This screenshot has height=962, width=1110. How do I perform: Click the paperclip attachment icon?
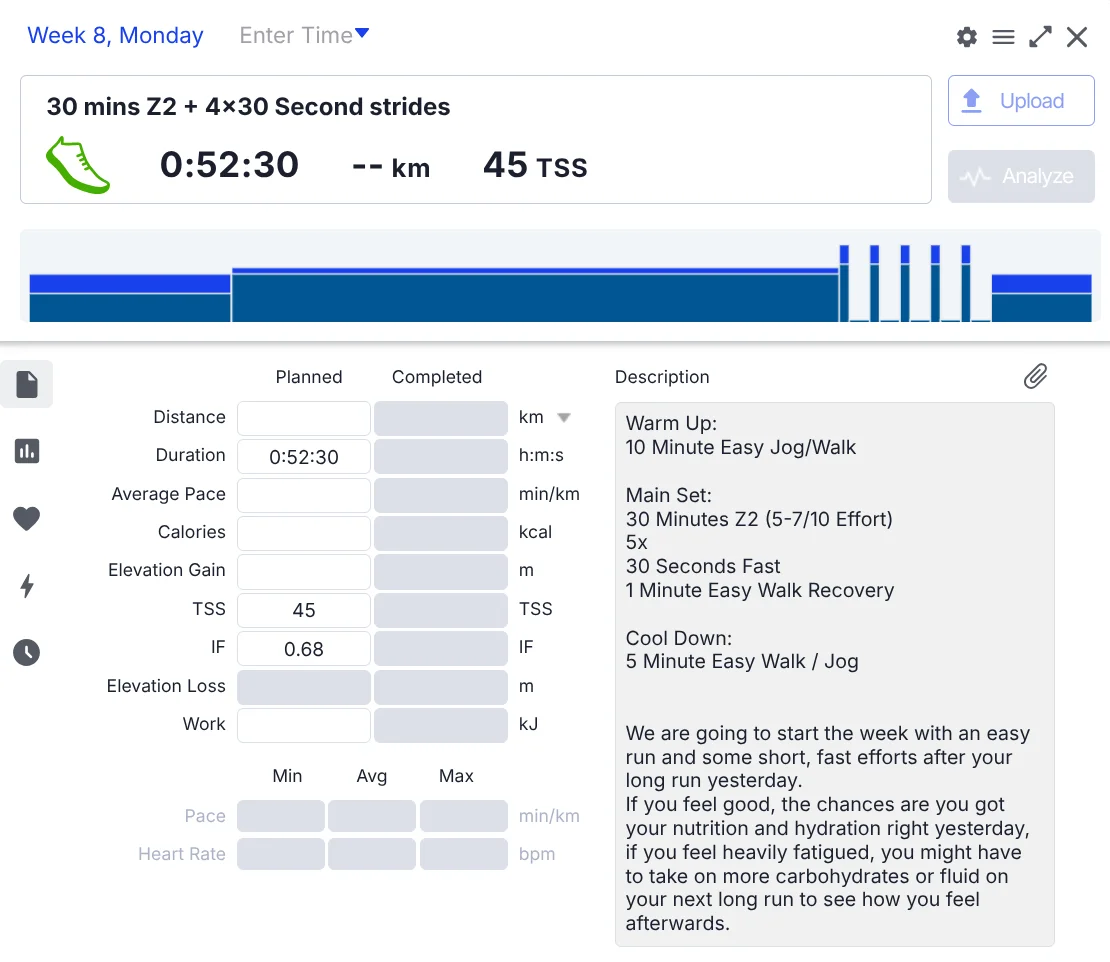coord(1035,376)
